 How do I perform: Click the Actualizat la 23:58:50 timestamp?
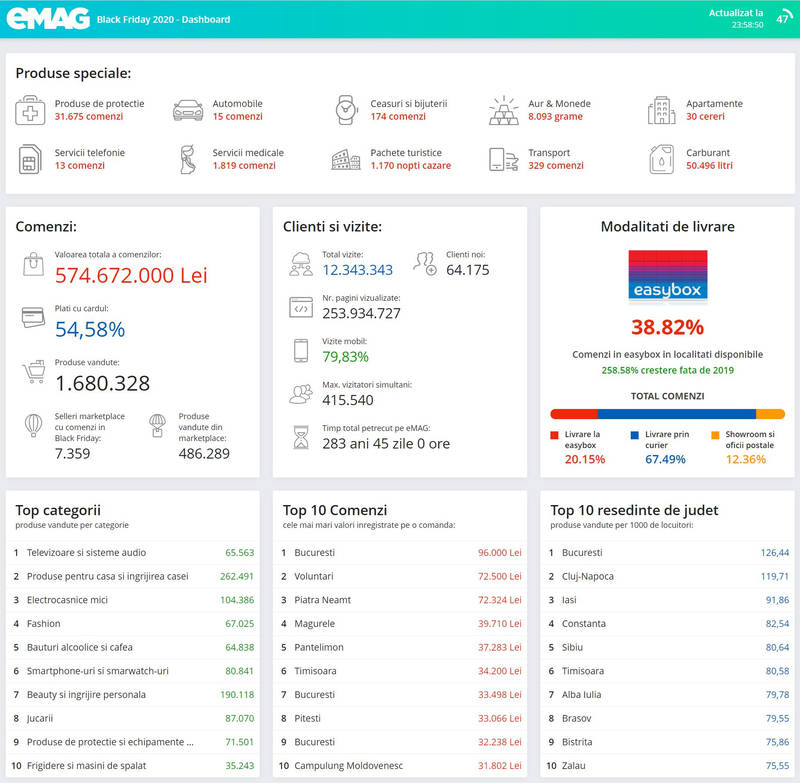[736, 18]
